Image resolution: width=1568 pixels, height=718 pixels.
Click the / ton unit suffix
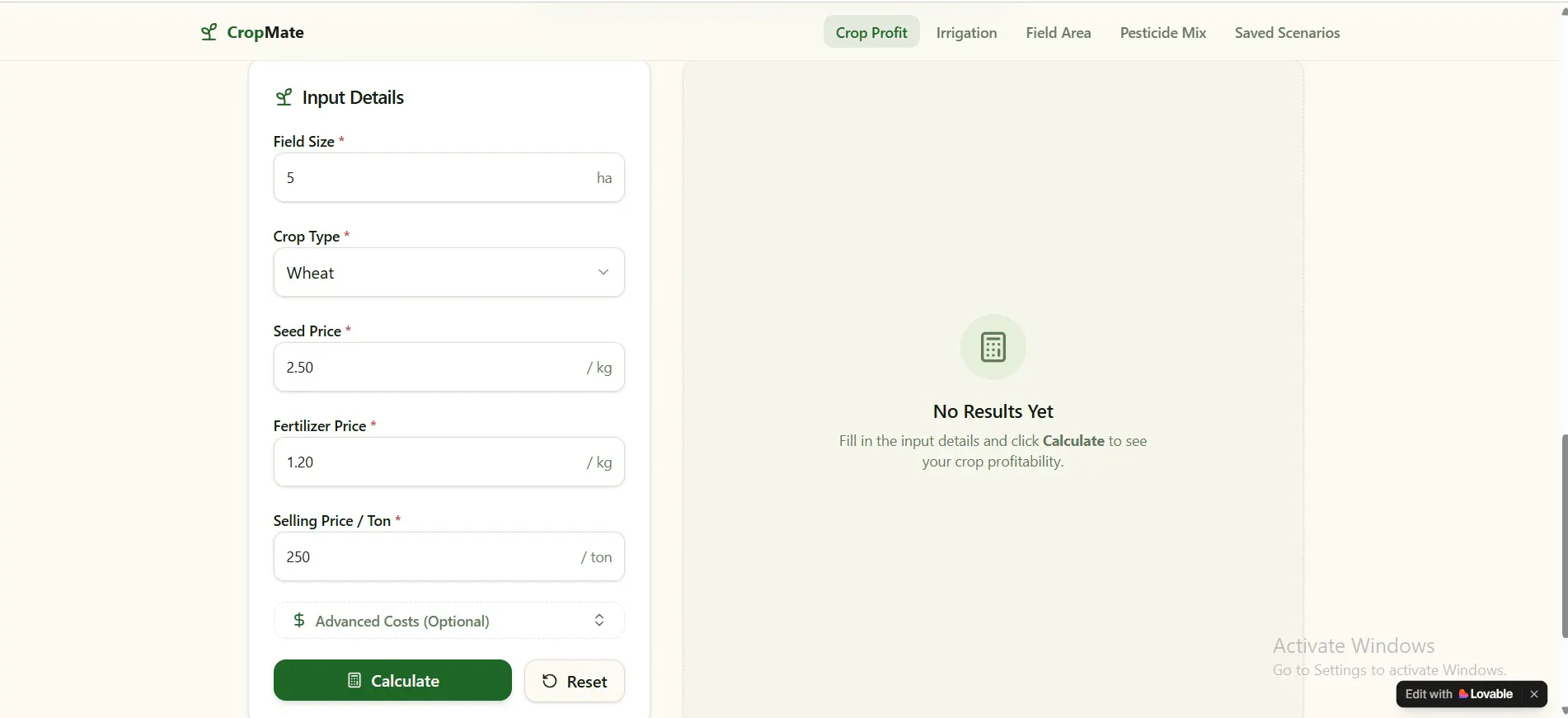(596, 556)
